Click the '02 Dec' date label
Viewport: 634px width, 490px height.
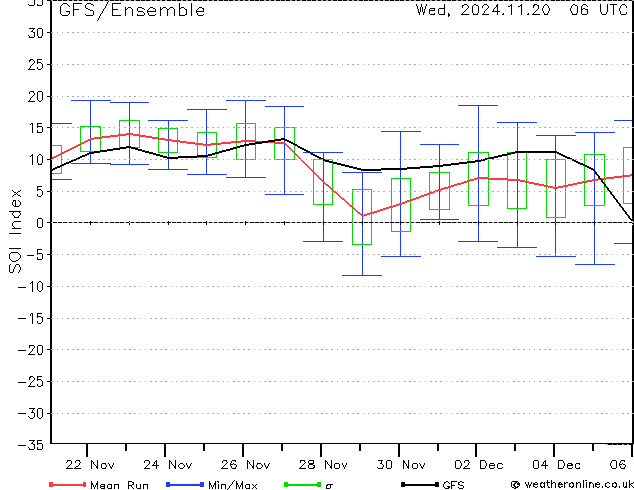point(479,465)
